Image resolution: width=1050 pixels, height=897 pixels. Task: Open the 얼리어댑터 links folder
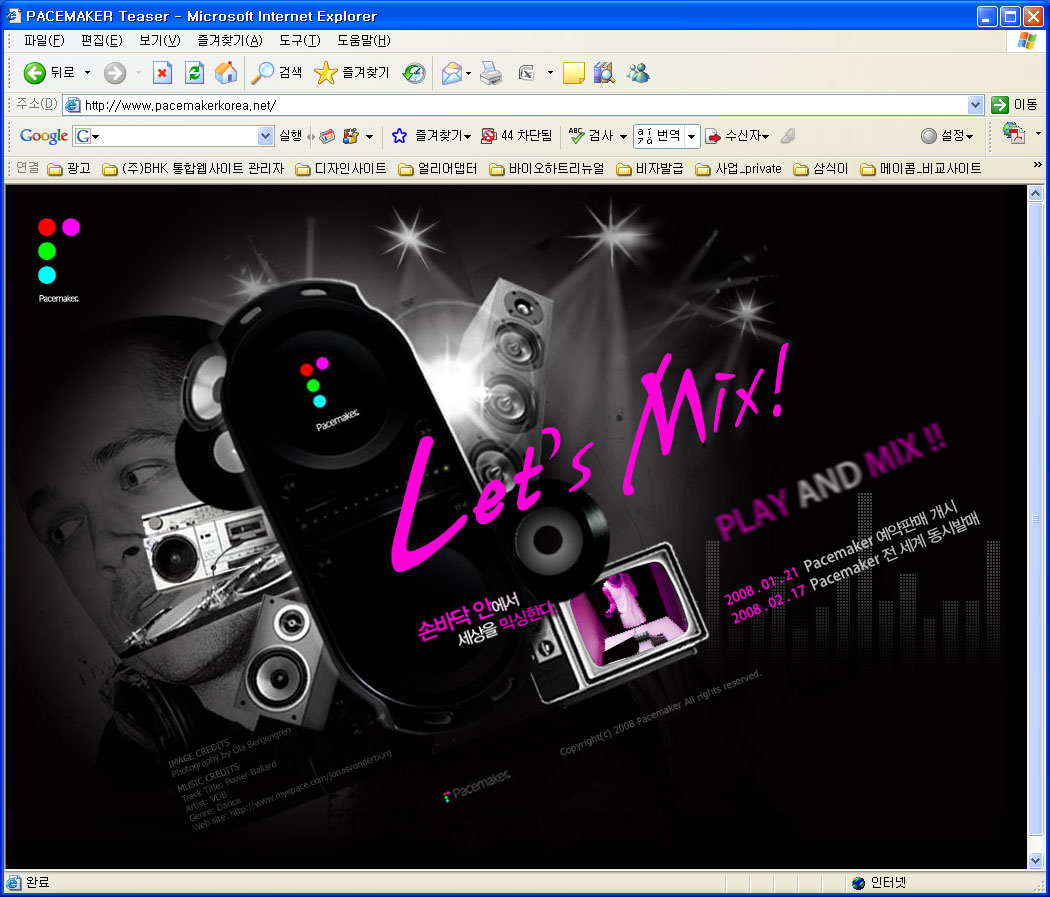click(438, 169)
